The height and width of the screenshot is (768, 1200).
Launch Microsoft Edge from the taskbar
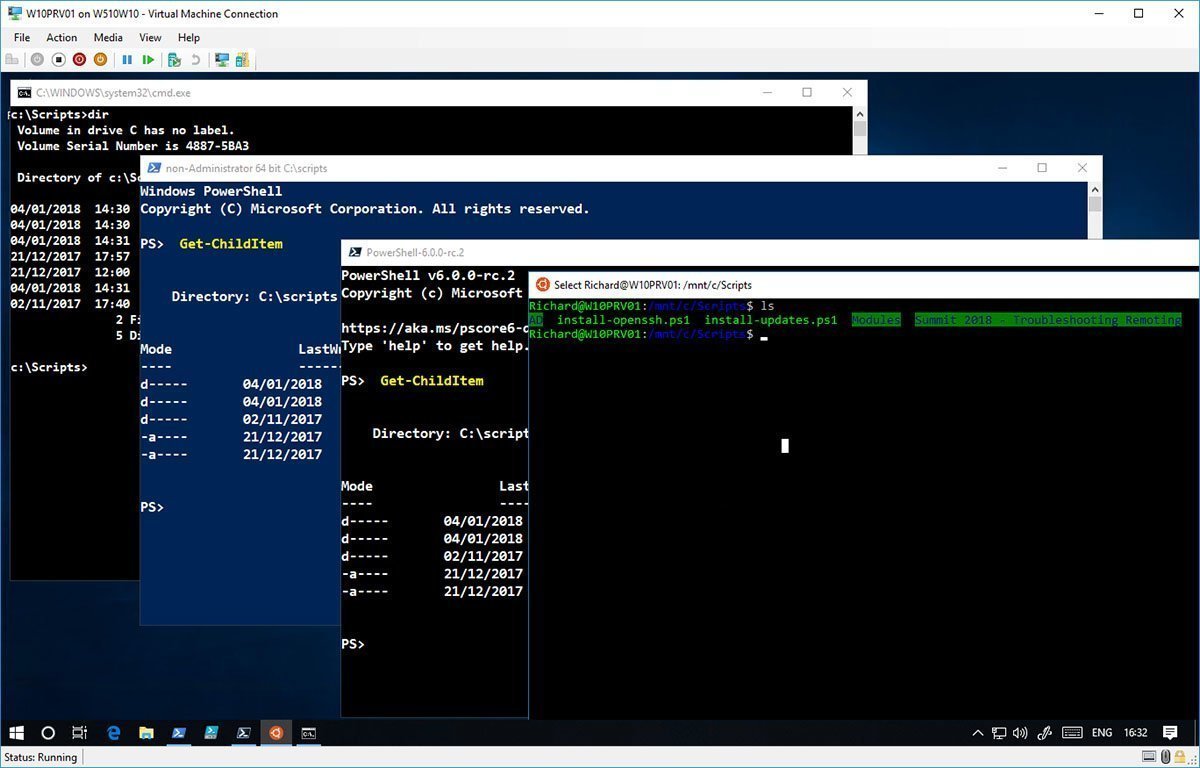click(x=113, y=732)
